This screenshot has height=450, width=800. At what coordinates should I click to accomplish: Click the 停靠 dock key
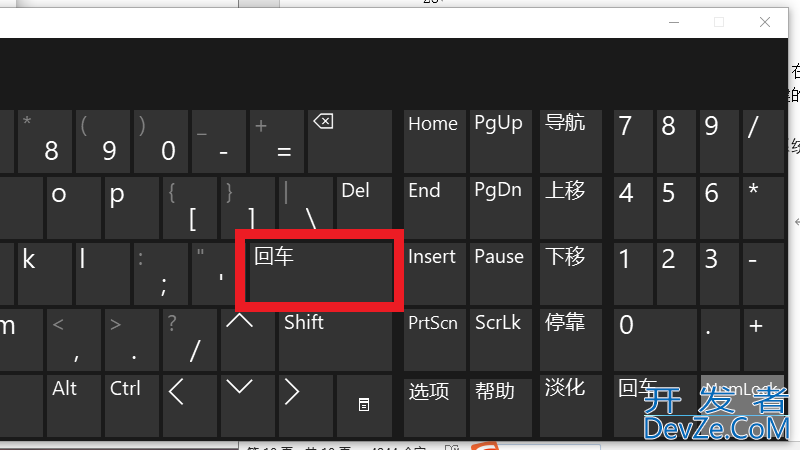click(571, 340)
